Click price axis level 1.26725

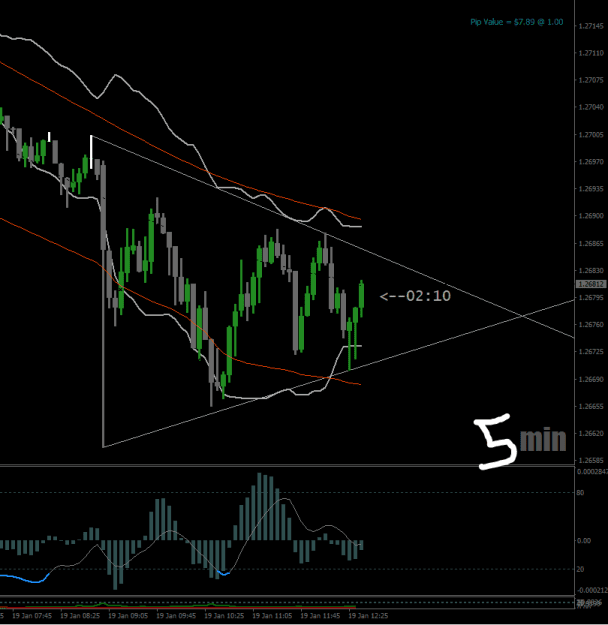coord(590,352)
